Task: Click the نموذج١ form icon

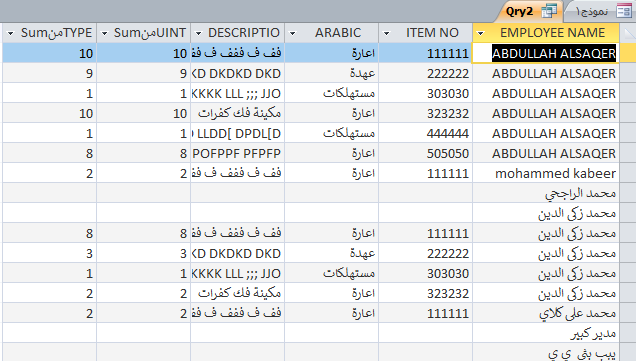Action: 623,11
